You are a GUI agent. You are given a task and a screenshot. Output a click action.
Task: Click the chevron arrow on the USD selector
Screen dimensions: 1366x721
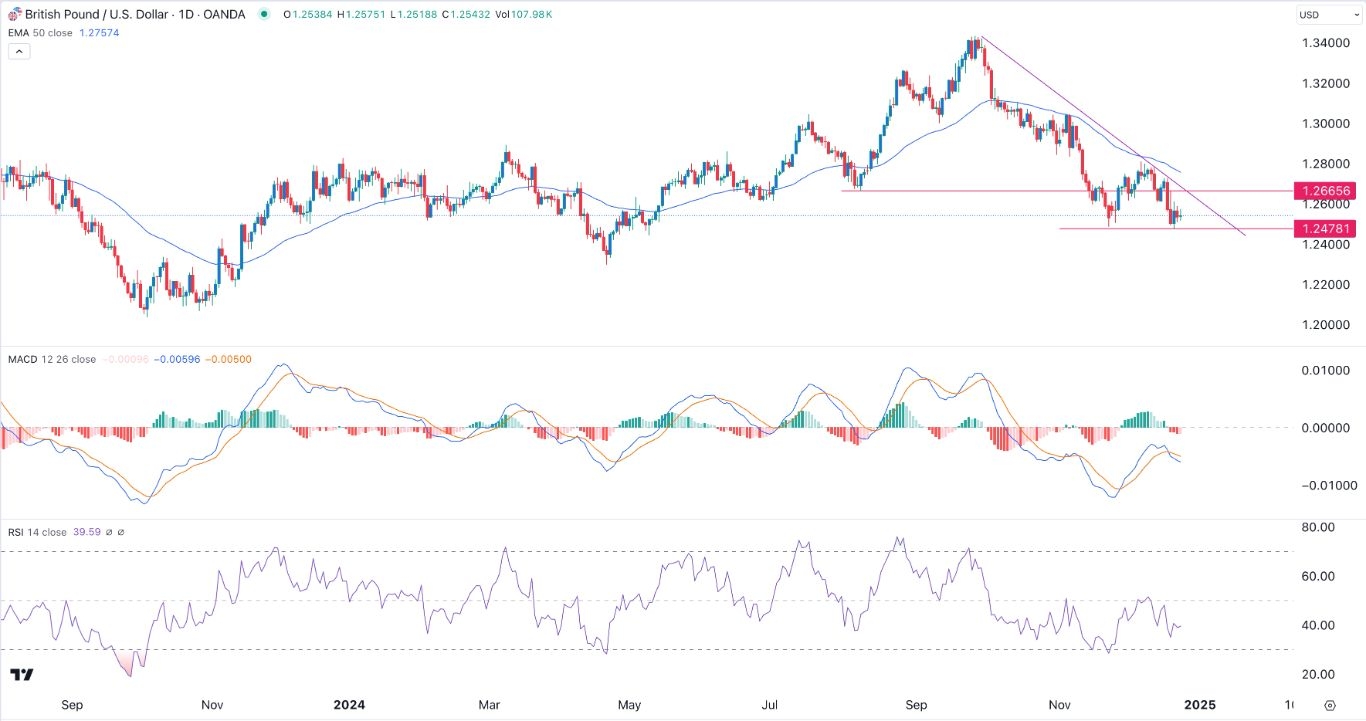point(1356,15)
